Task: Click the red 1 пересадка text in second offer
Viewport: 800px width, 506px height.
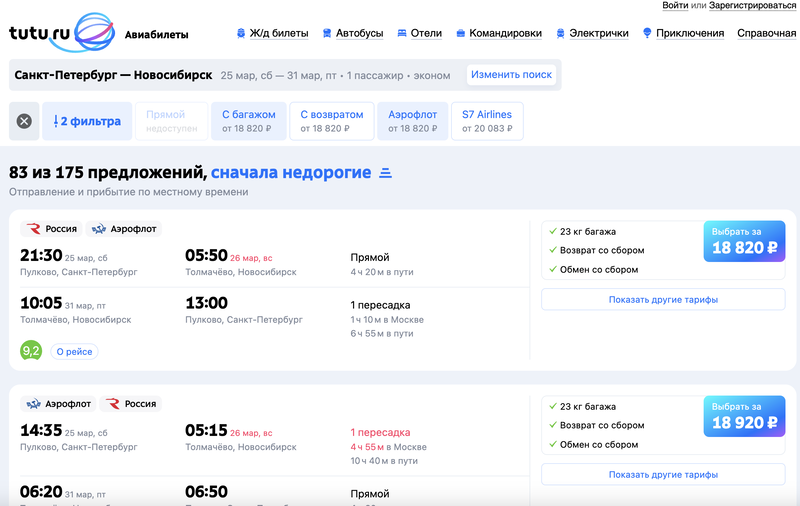Action: click(380, 433)
